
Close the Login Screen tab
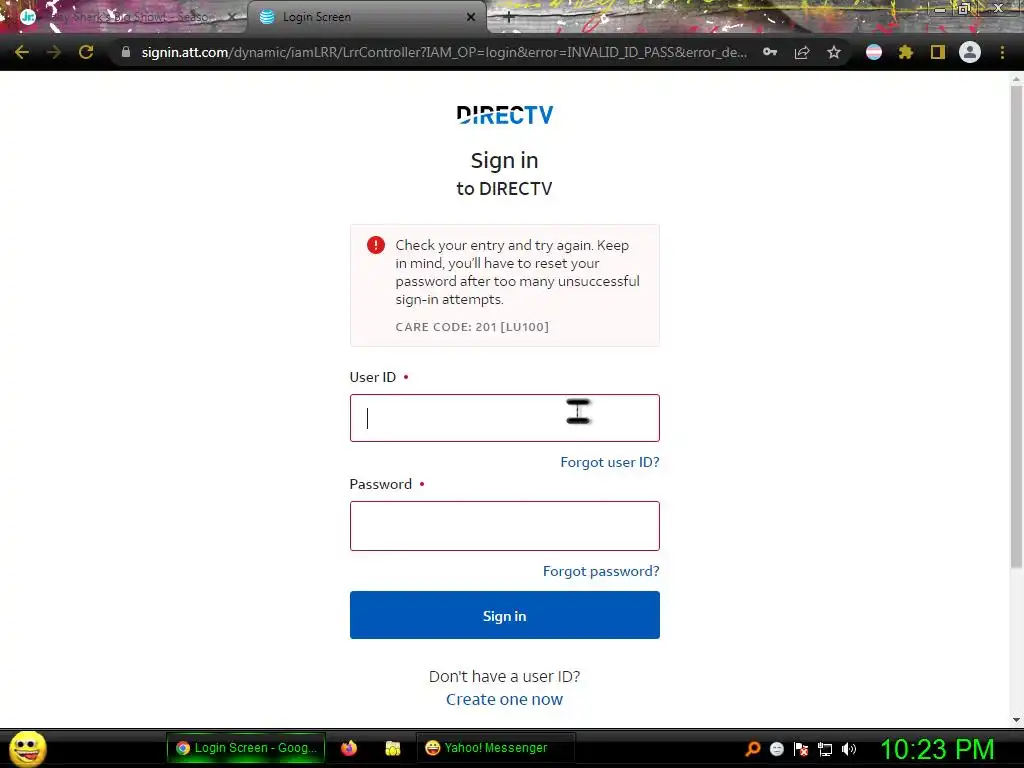471,17
